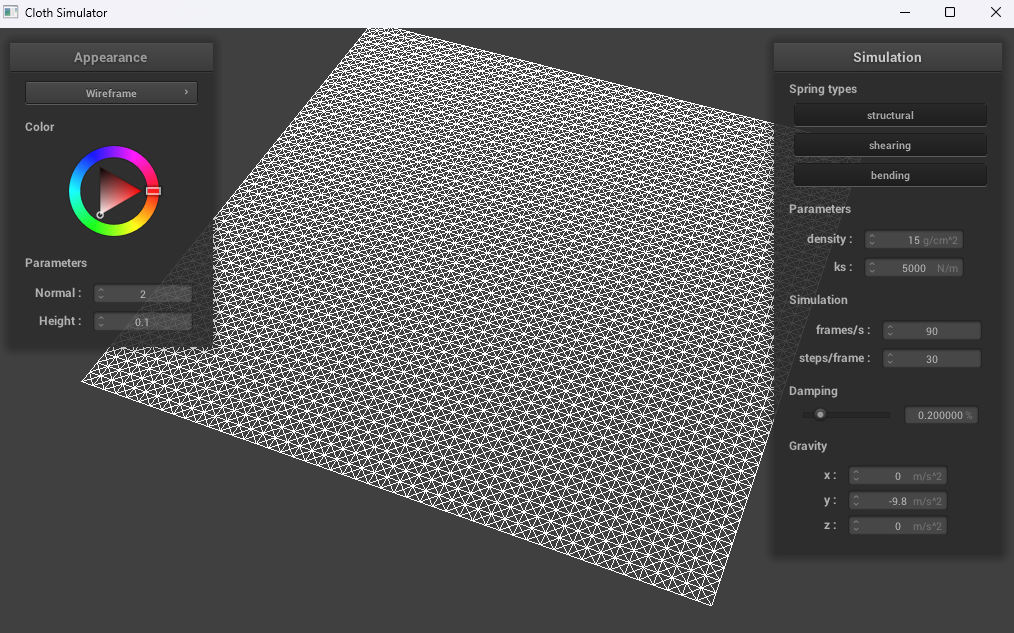This screenshot has width=1014, height=633.
Task: Click the gravity z stepper arrows
Action: [856, 526]
